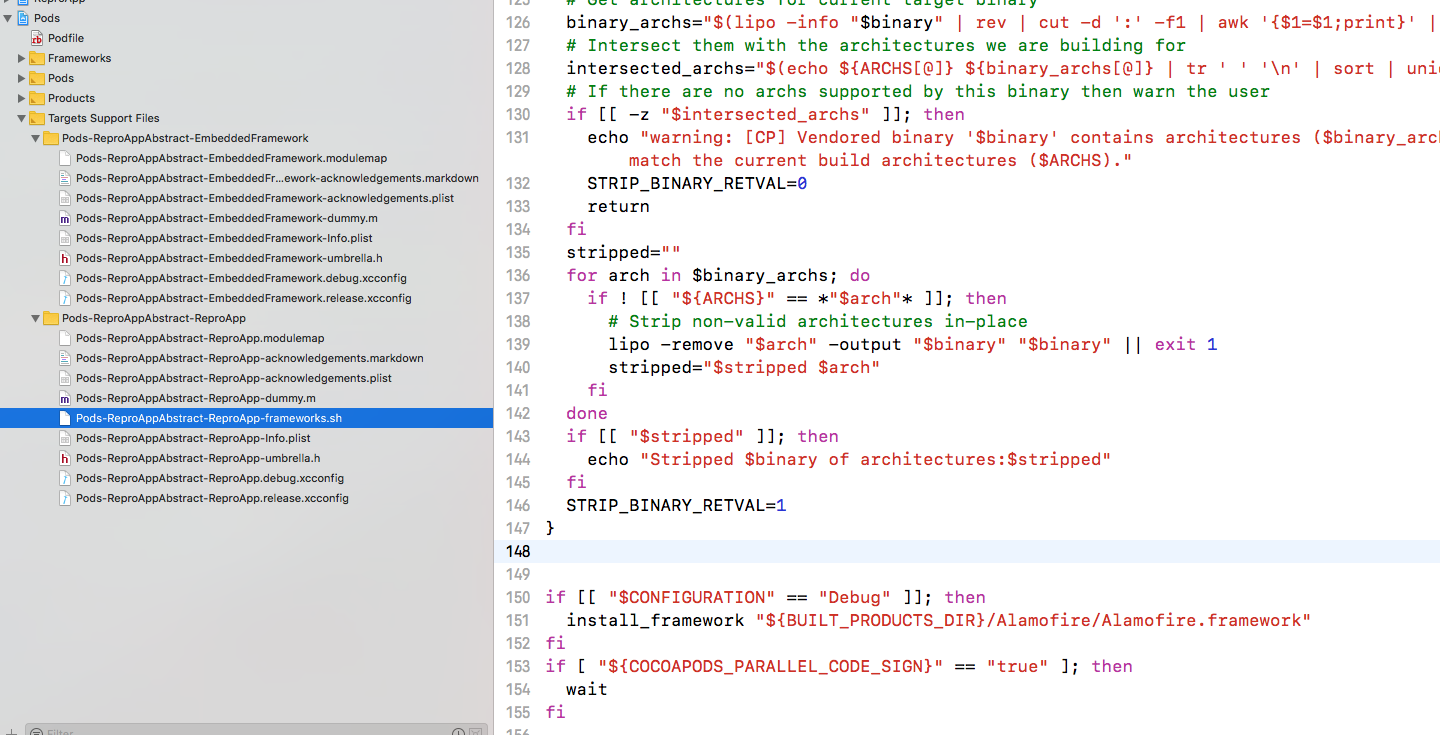Expand the Pods subfolder triangle below Frameworks
This screenshot has width=1440, height=735.
point(22,78)
